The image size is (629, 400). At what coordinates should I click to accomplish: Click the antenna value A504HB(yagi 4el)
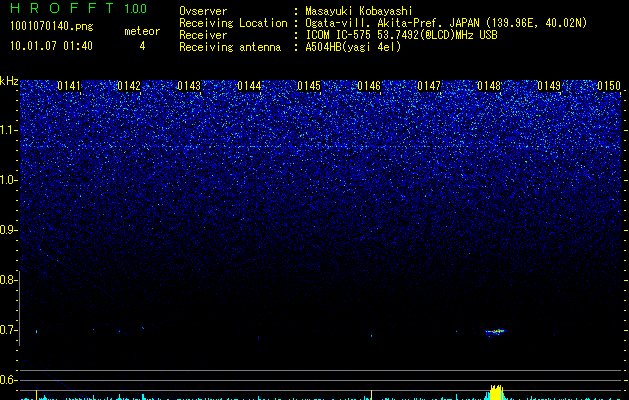(x=353, y=47)
